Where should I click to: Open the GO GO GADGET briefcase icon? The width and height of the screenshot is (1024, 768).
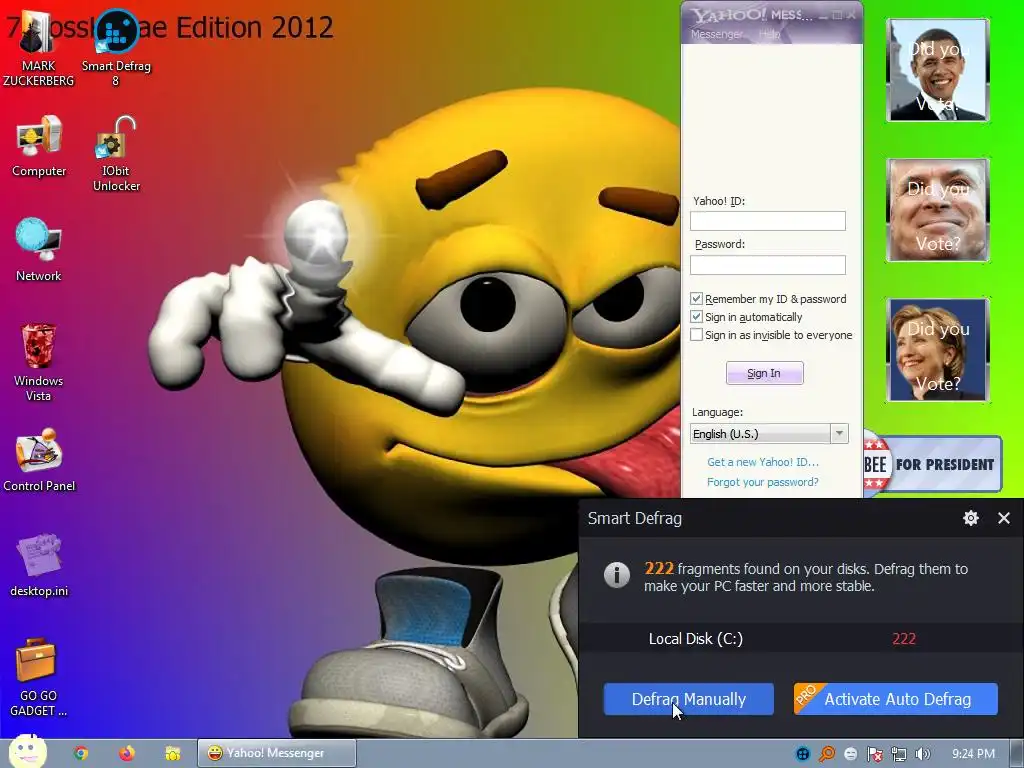pyautogui.click(x=39, y=678)
